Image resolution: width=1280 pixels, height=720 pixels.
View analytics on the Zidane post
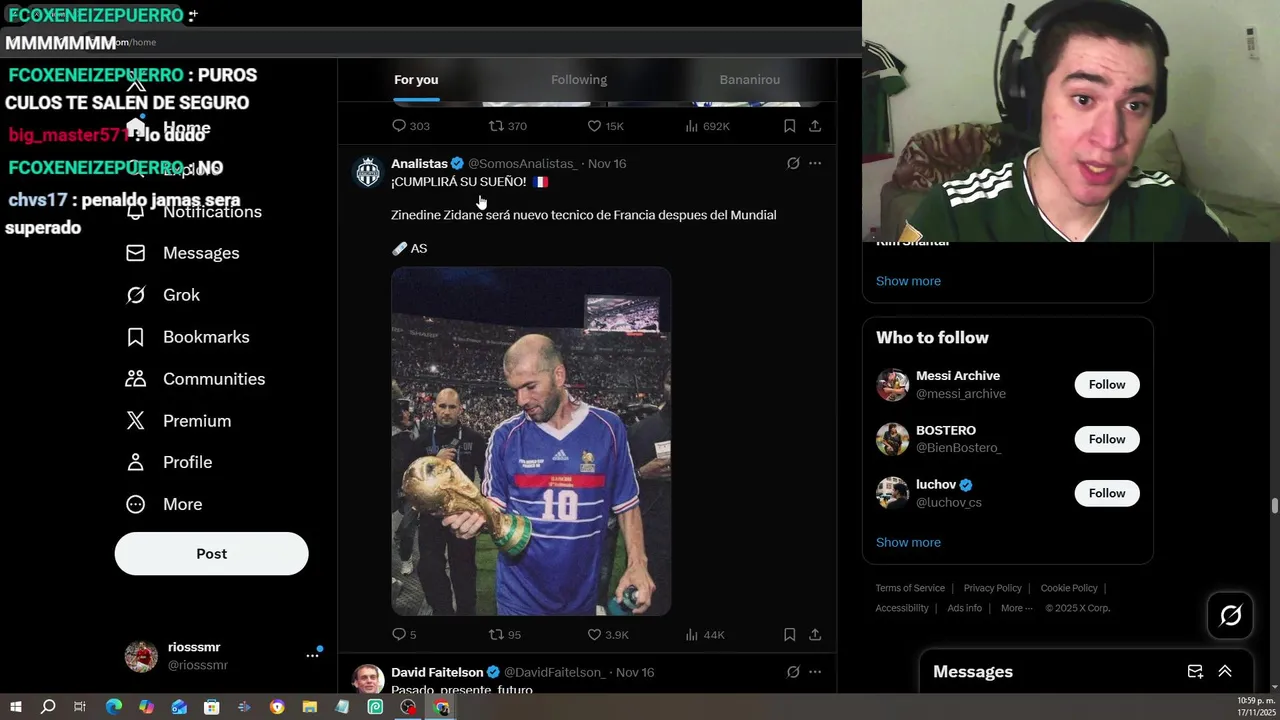(x=705, y=635)
